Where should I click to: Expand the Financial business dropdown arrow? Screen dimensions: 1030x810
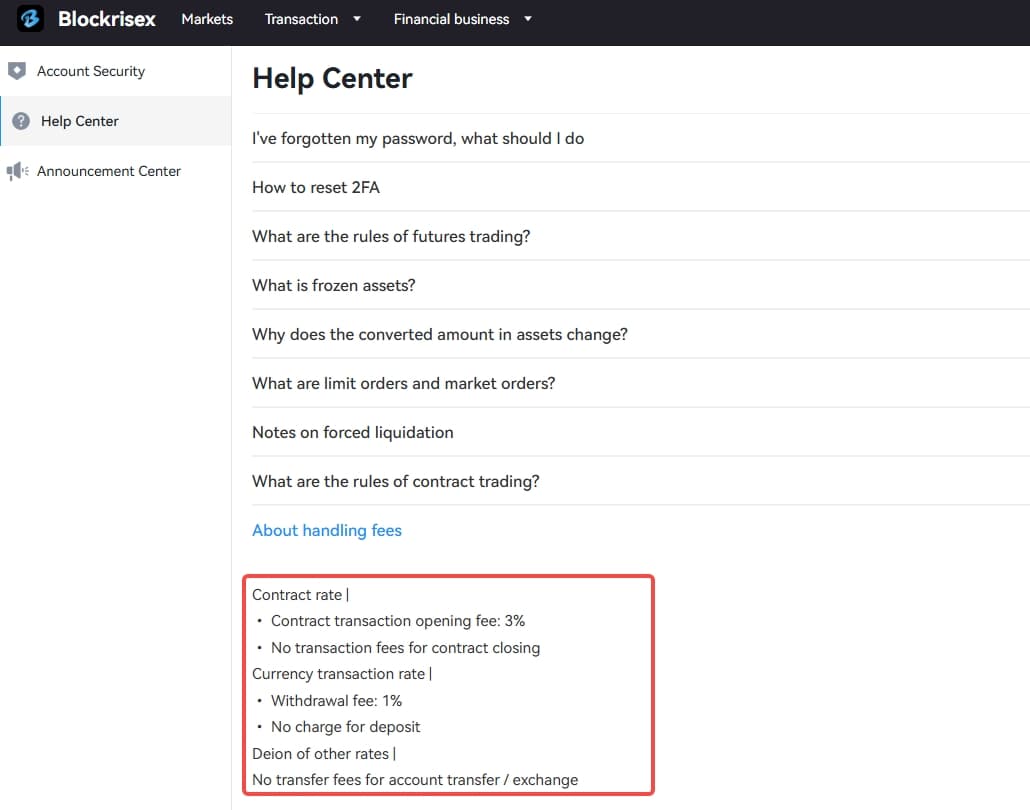[x=527, y=19]
